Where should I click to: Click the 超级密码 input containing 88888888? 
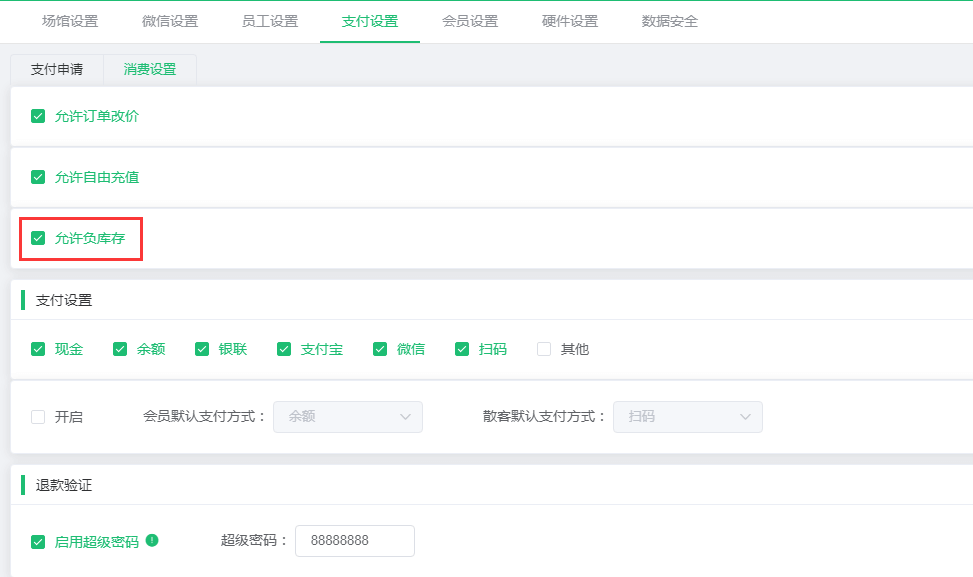click(x=355, y=540)
